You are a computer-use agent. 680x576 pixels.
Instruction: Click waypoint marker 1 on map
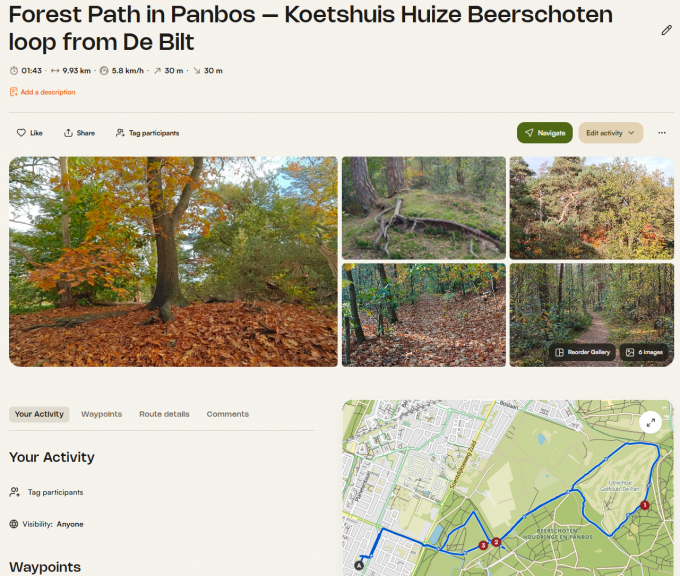pos(645,505)
